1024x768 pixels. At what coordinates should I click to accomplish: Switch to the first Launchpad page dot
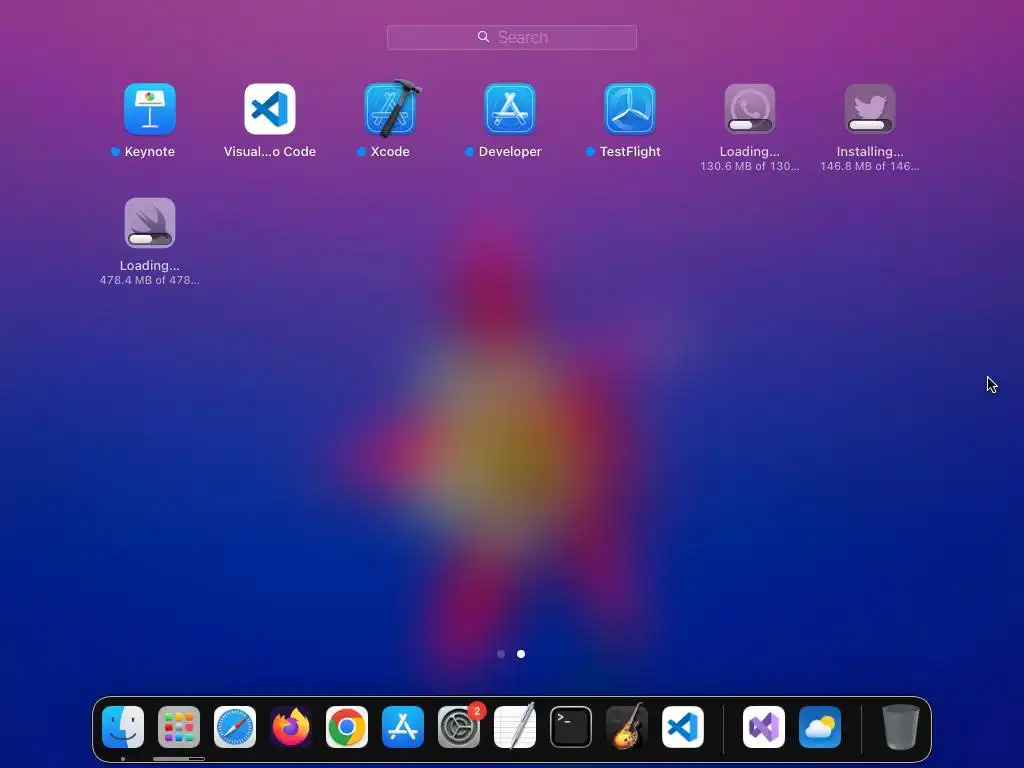point(501,654)
